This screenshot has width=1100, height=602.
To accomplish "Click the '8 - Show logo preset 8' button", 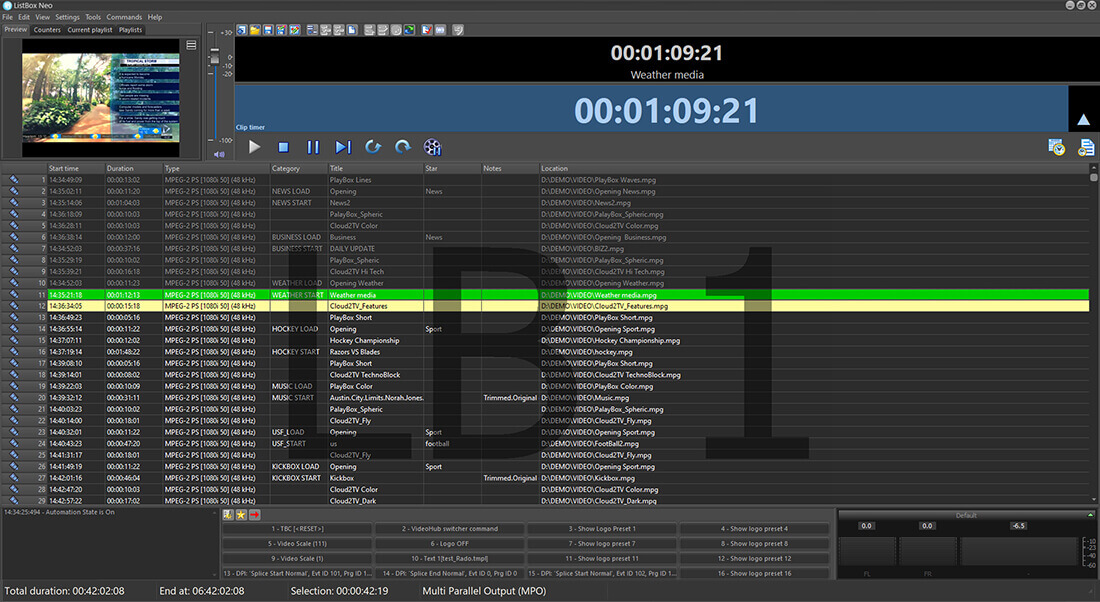I will (x=754, y=543).
